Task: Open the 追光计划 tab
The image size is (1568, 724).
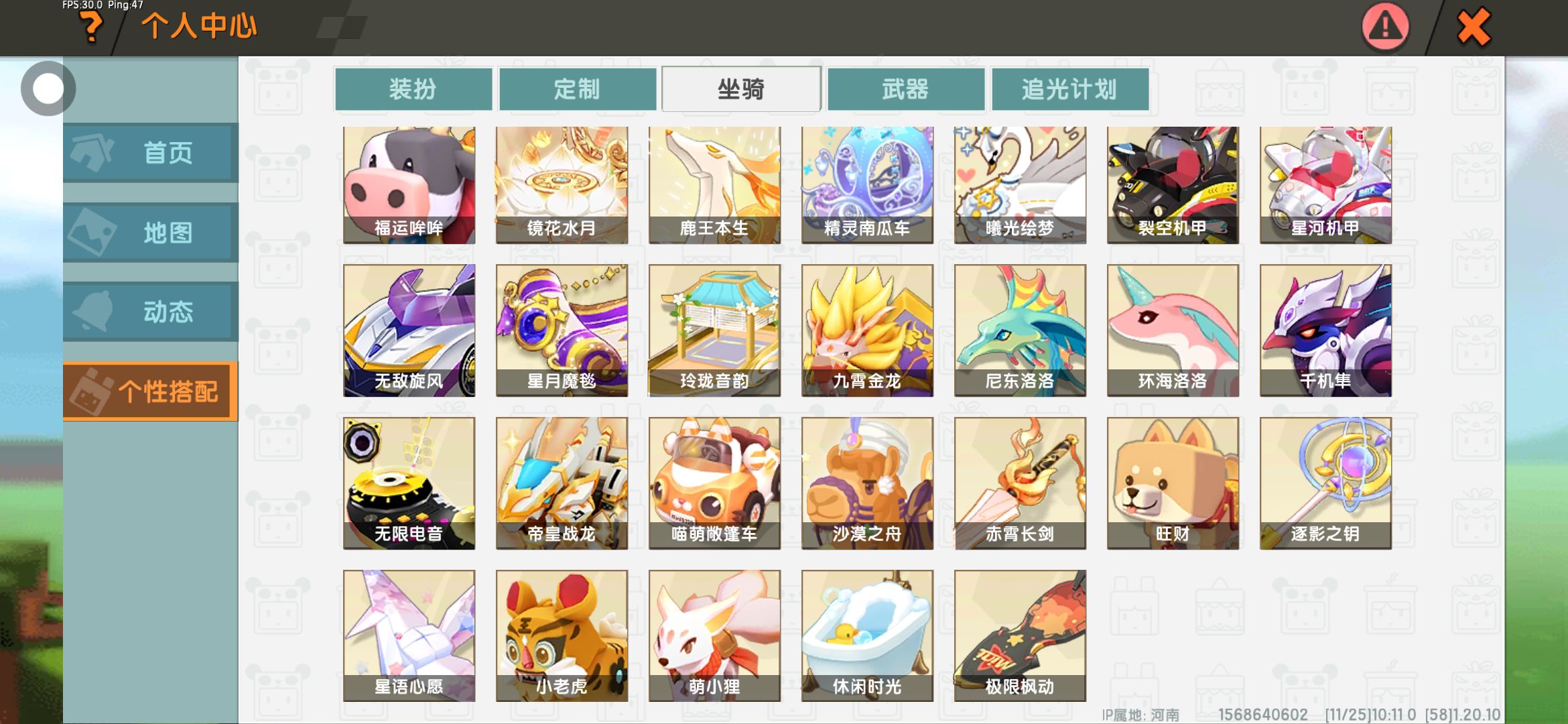Action: 1069,88
